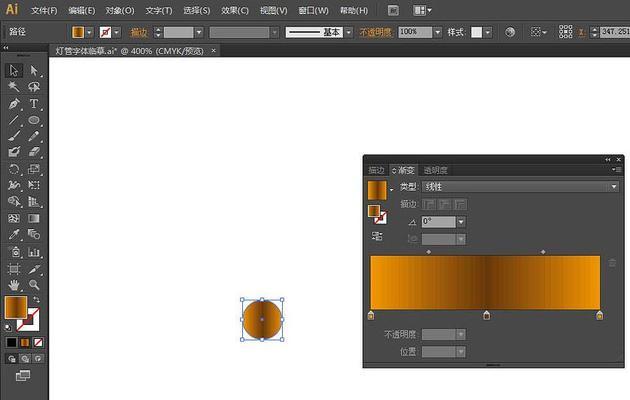630x400 pixels.
Task: Select the Paintbrush tool
Action: (x=14, y=136)
